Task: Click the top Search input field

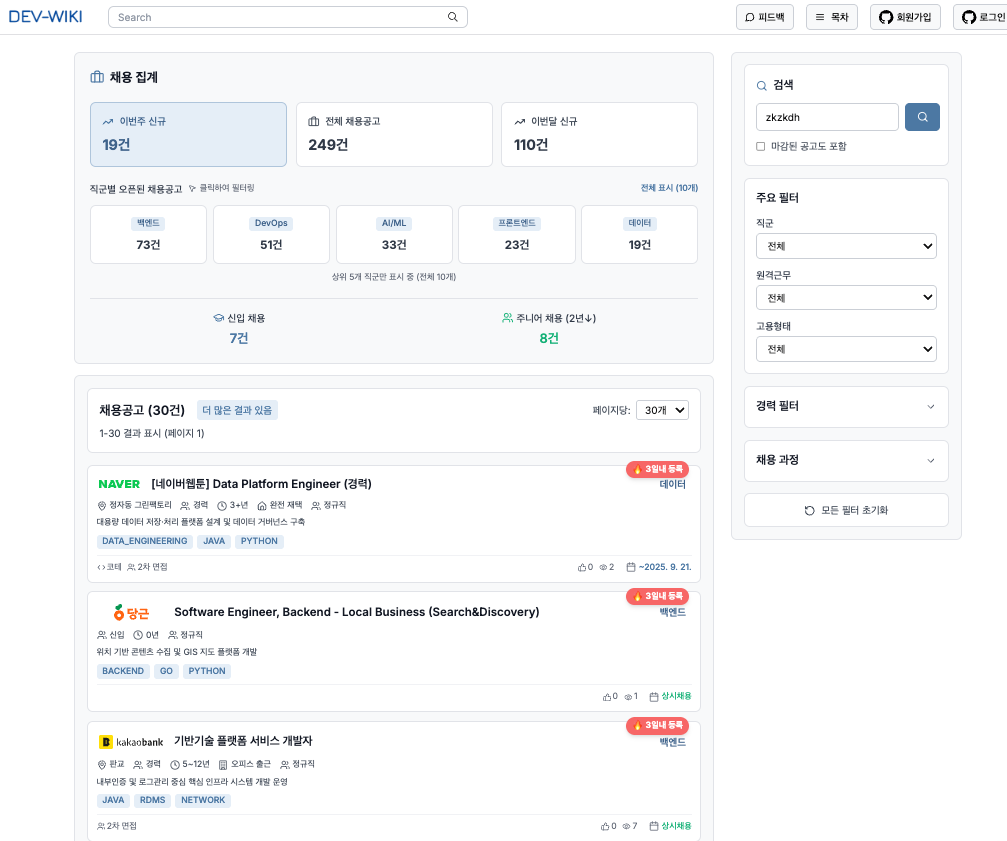Action: click(x=288, y=17)
